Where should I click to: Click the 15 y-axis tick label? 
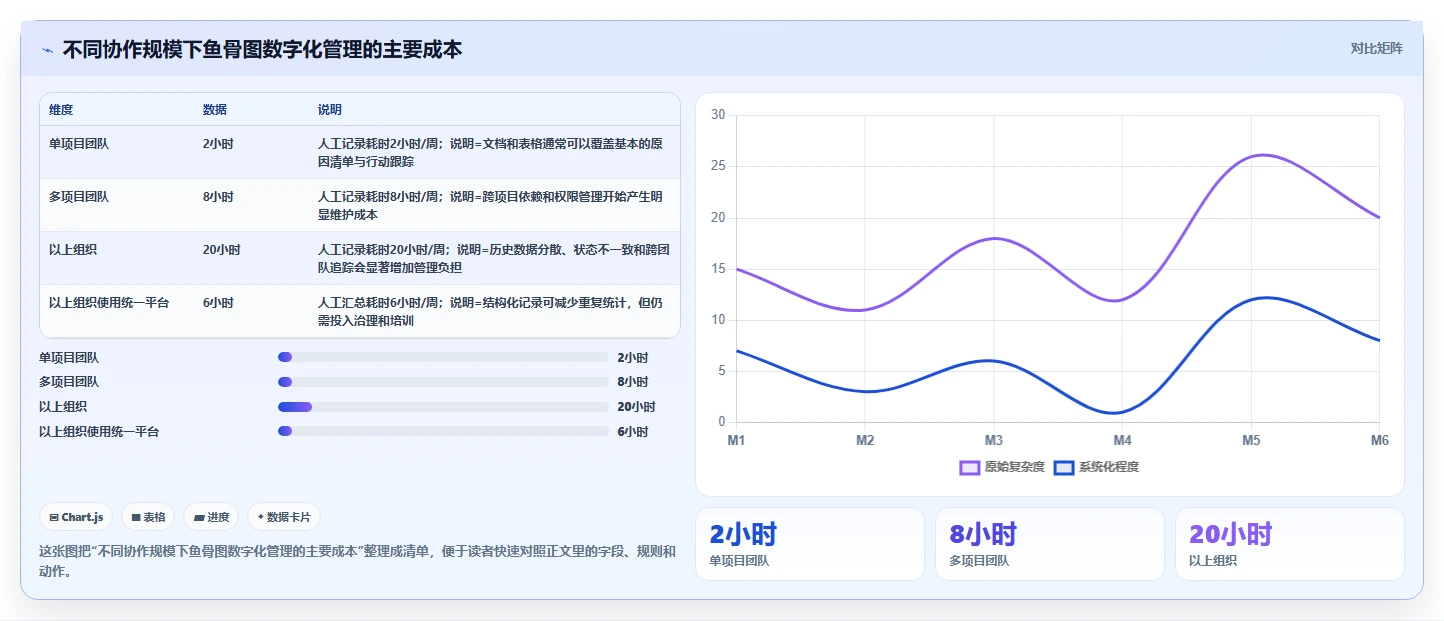718,269
